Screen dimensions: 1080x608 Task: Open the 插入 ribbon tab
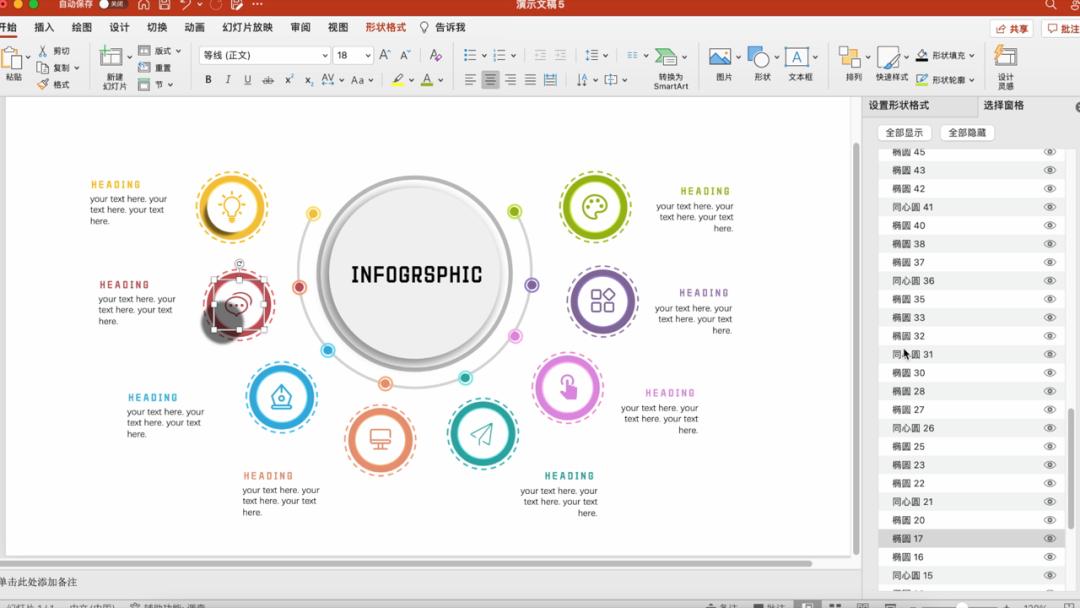(x=44, y=28)
